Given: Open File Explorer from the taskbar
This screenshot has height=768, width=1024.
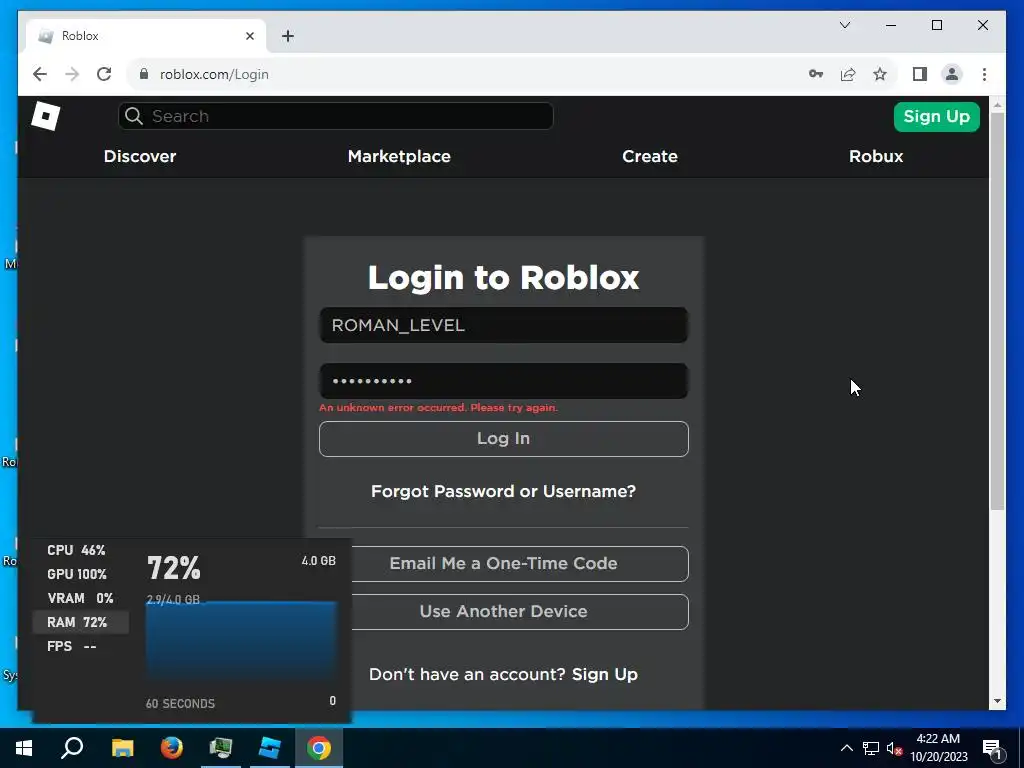Looking at the screenshot, I should (x=122, y=748).
